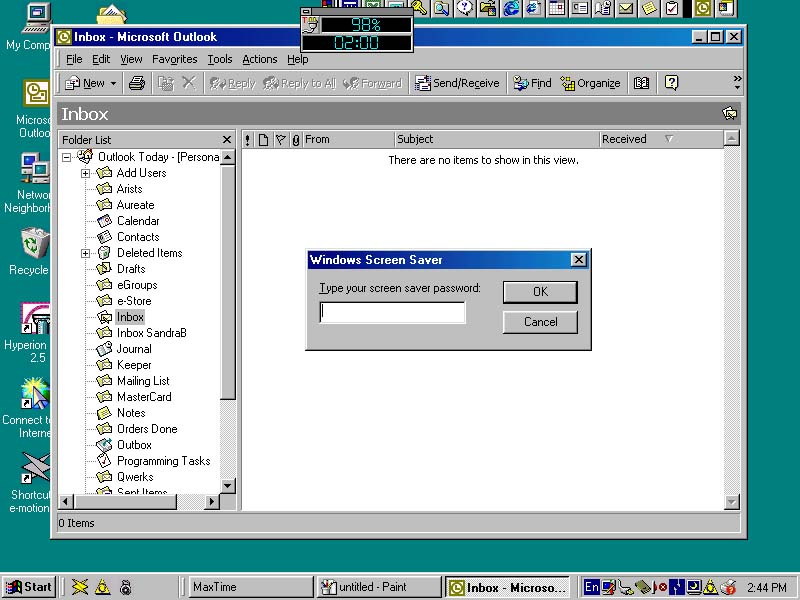Click the New mail message button

pos(85,83)
